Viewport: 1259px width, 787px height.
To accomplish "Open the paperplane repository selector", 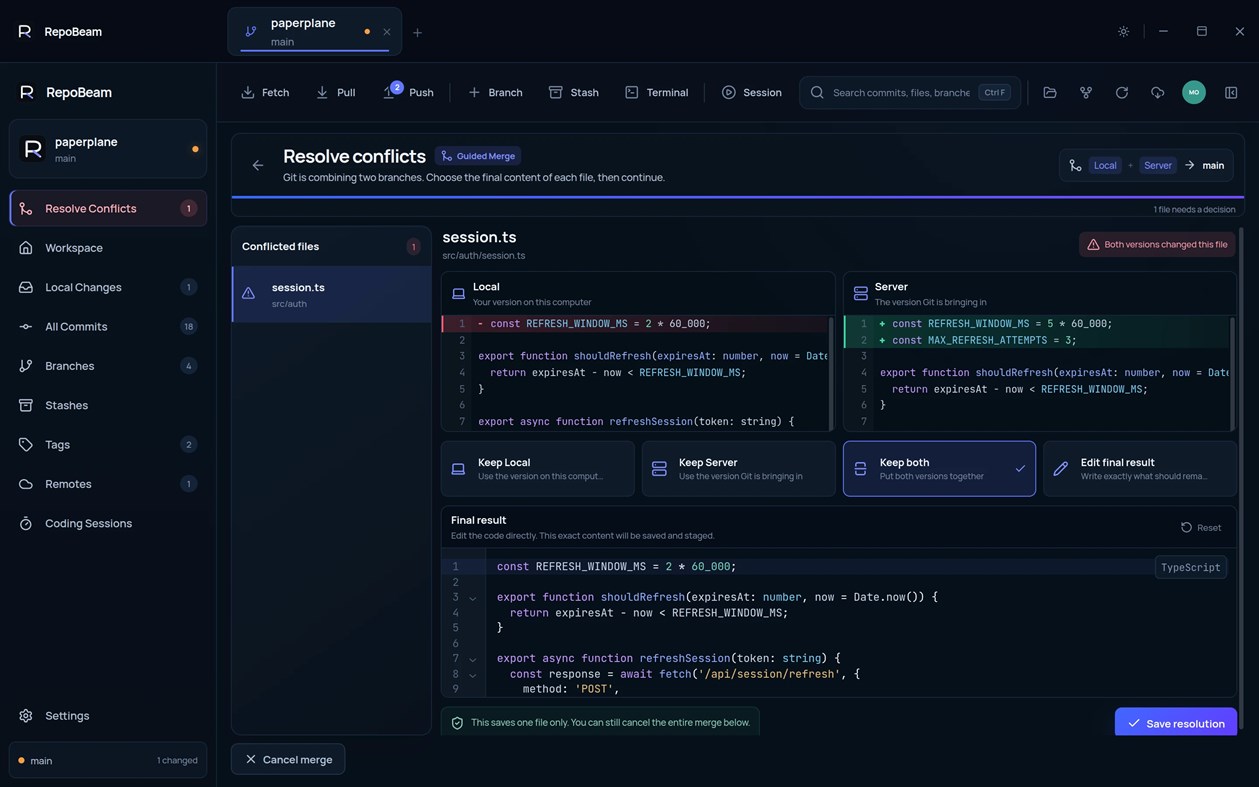I will click(x=108, y=149).
